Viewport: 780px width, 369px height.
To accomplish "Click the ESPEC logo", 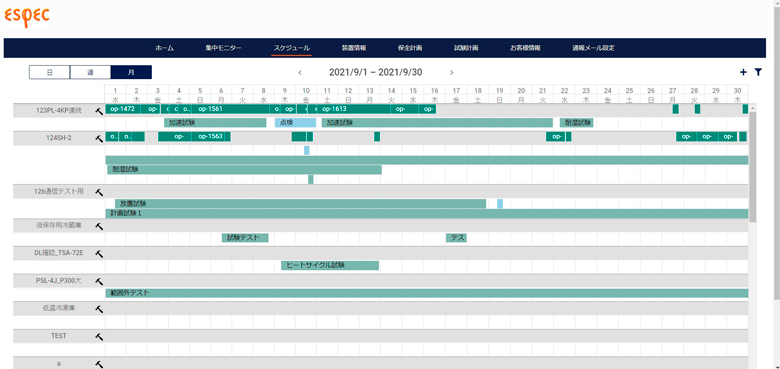I will click(27, 16).
